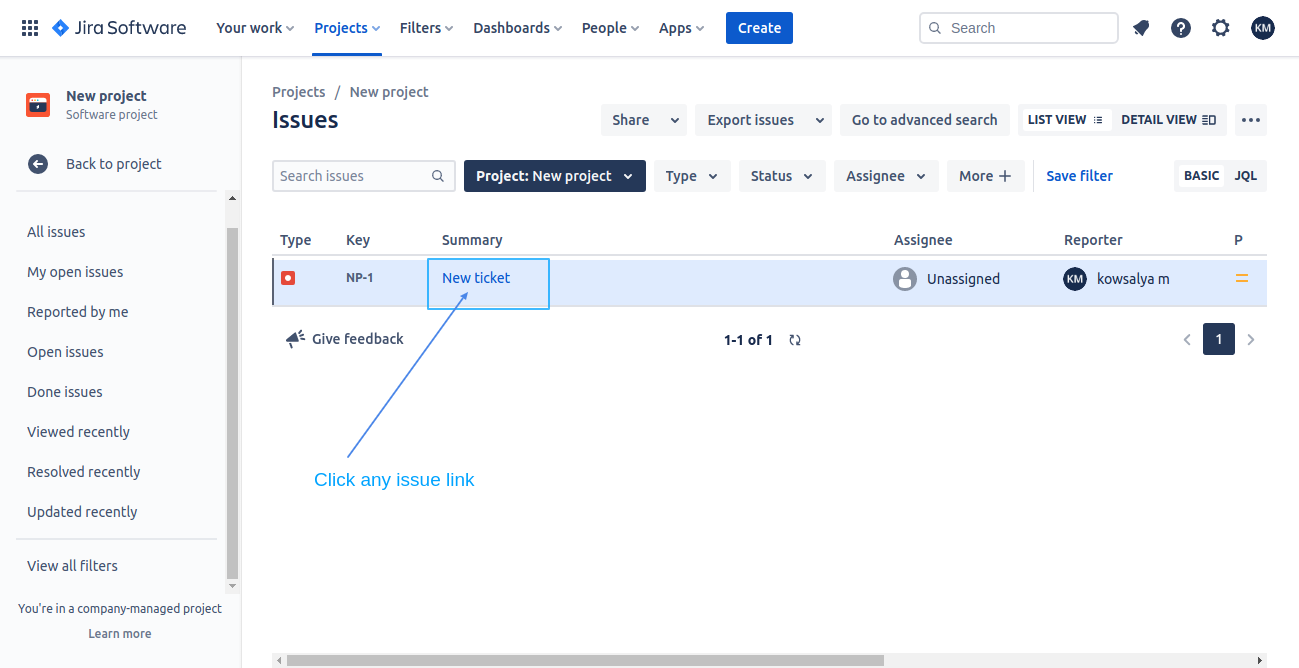Click the Save filter link

tap(1079, 176)
